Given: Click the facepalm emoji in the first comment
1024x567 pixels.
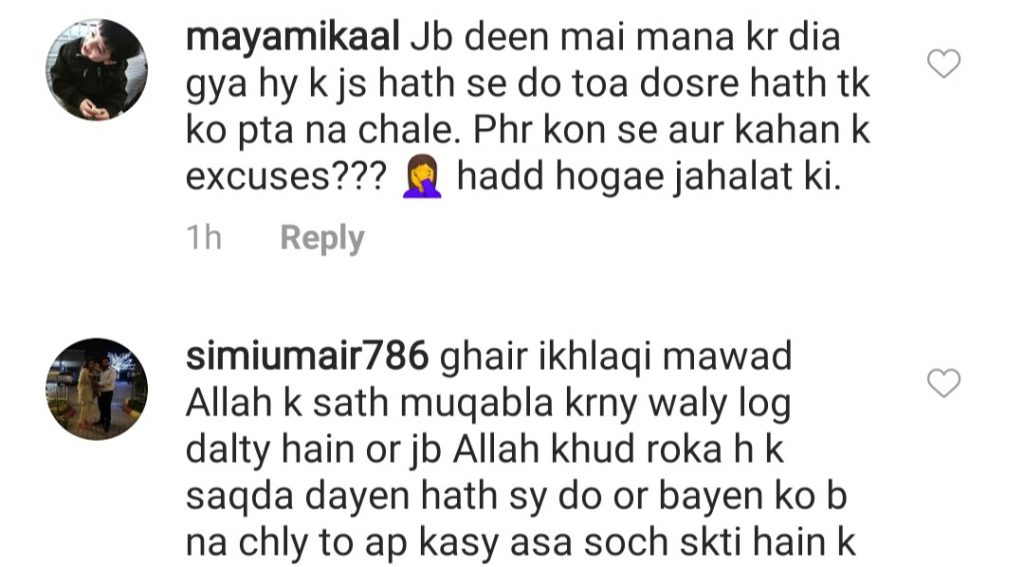Looking at the screenshot, I should pyautogui.click(x=422, y=176).
